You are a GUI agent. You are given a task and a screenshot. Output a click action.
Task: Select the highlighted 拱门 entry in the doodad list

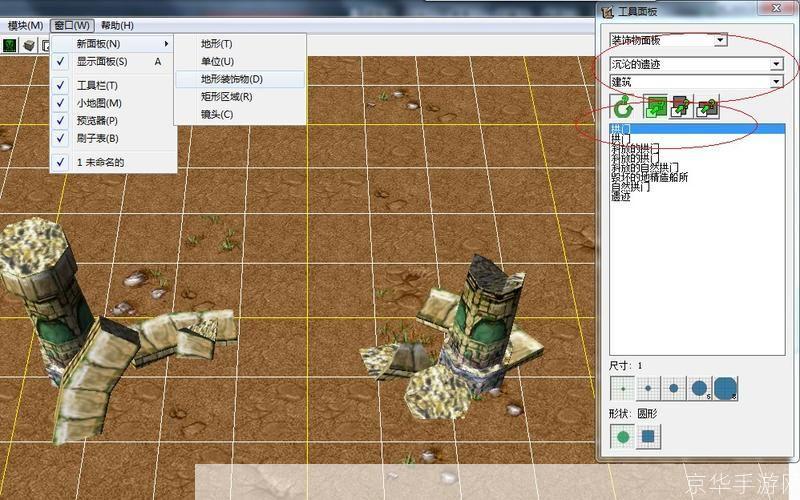(697, 129)
